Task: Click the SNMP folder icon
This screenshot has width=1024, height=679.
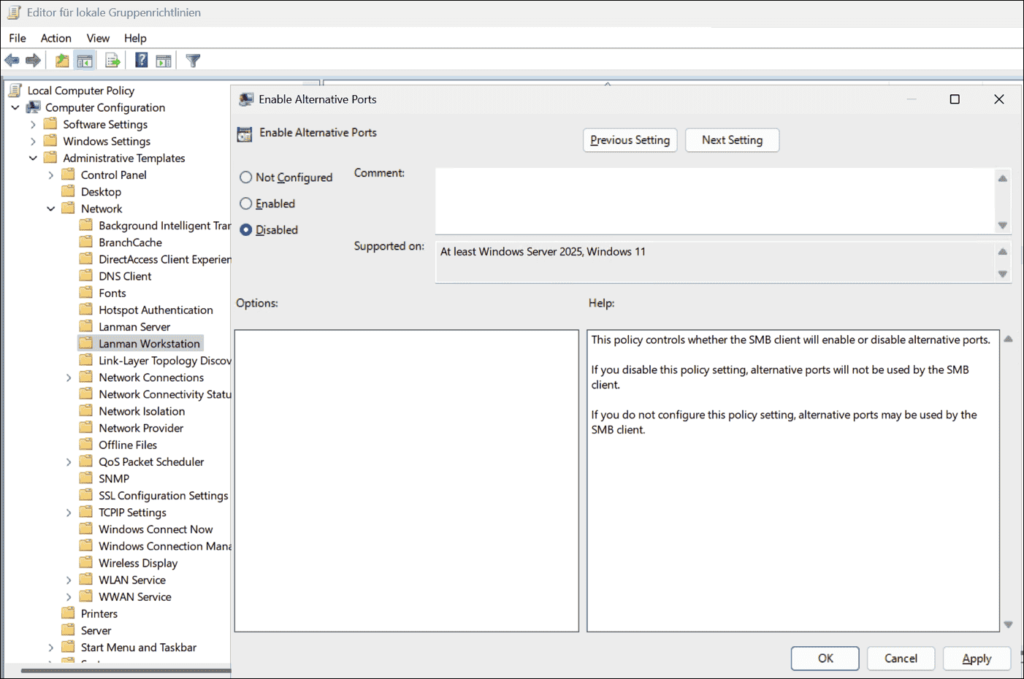Action: (x=86, y=479)
